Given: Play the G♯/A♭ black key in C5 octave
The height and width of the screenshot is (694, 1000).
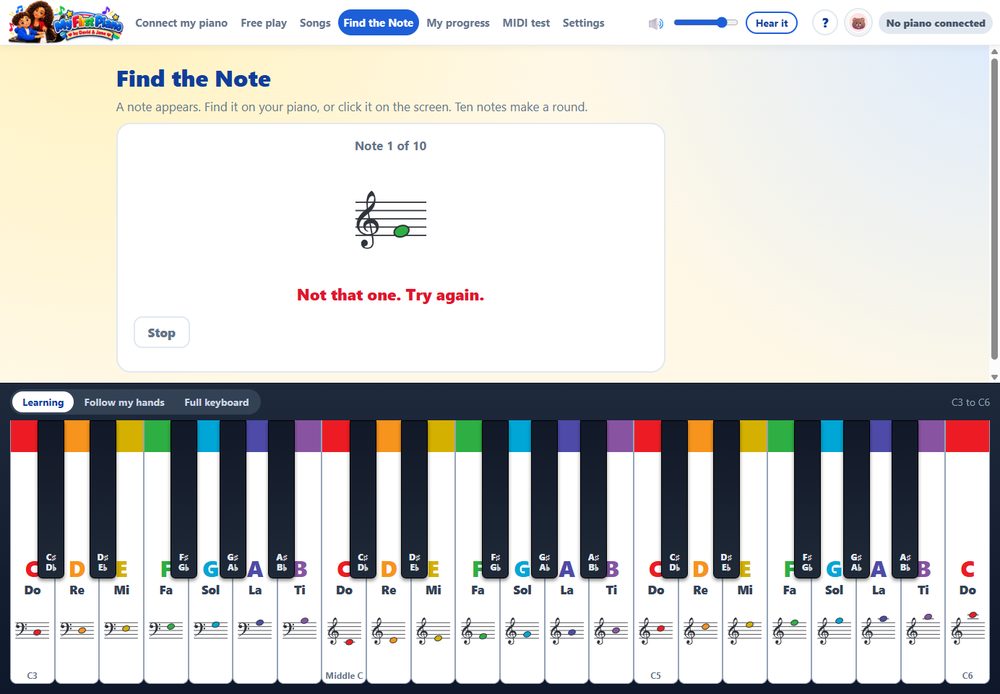Looking at the screenshot, I should [x=856, y=498].
